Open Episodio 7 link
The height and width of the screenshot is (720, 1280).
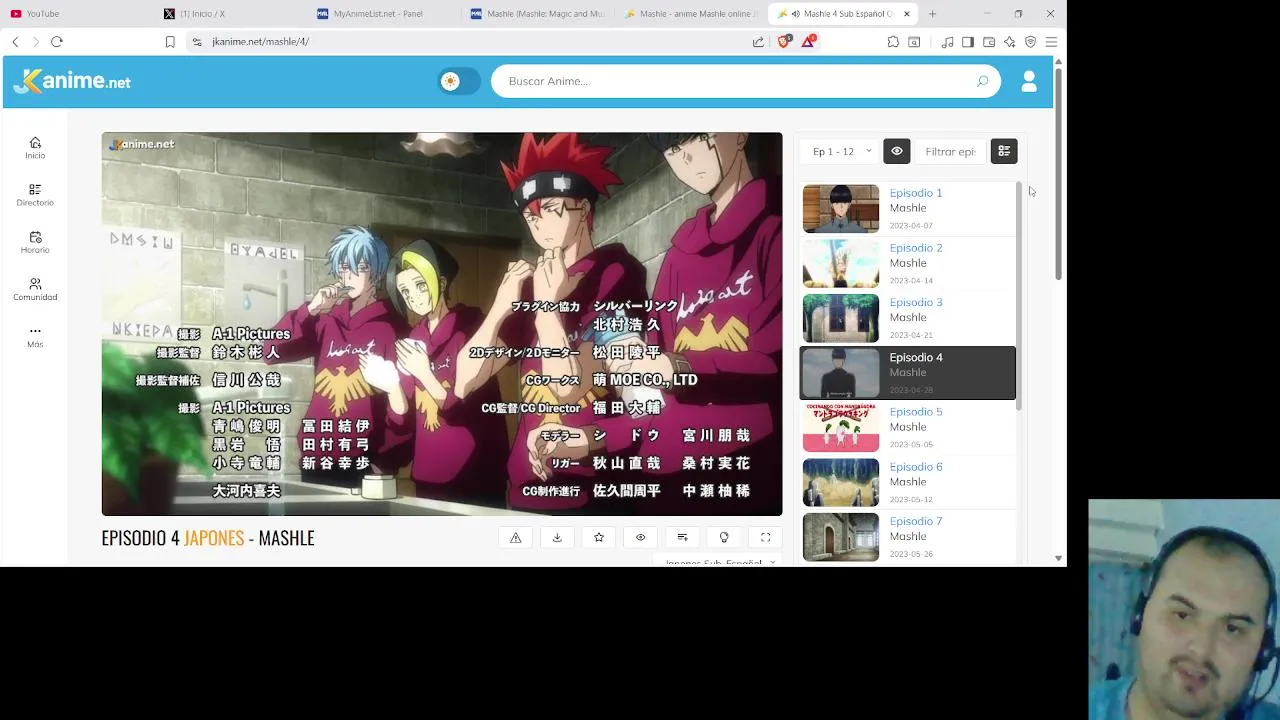pos(916,521)
